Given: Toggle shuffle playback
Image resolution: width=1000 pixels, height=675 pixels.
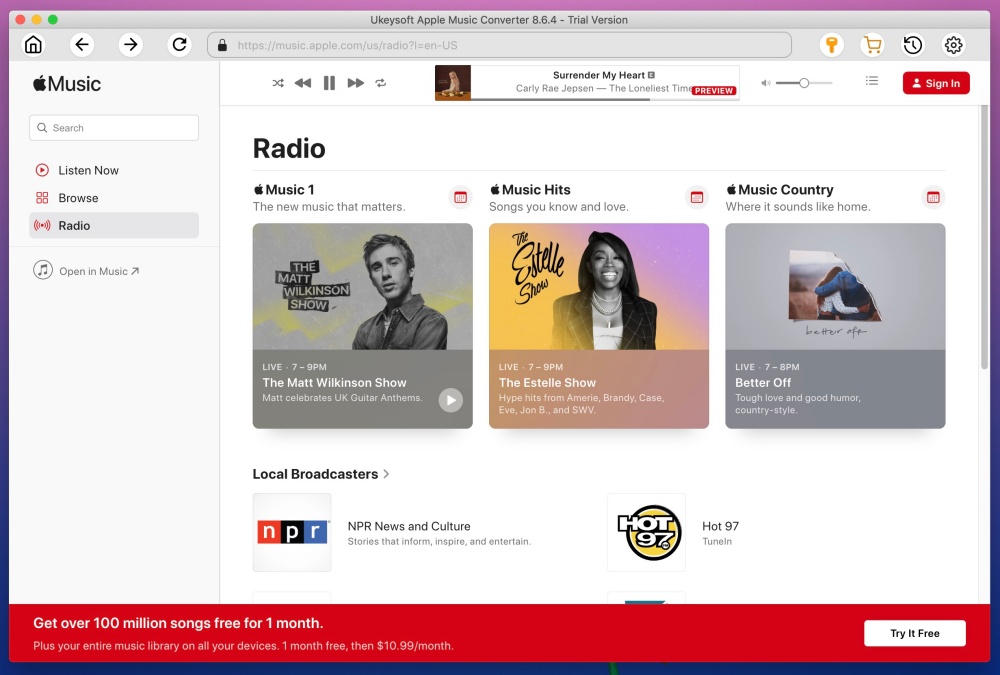Looking at the screenshot, I should tap(278, 83).
